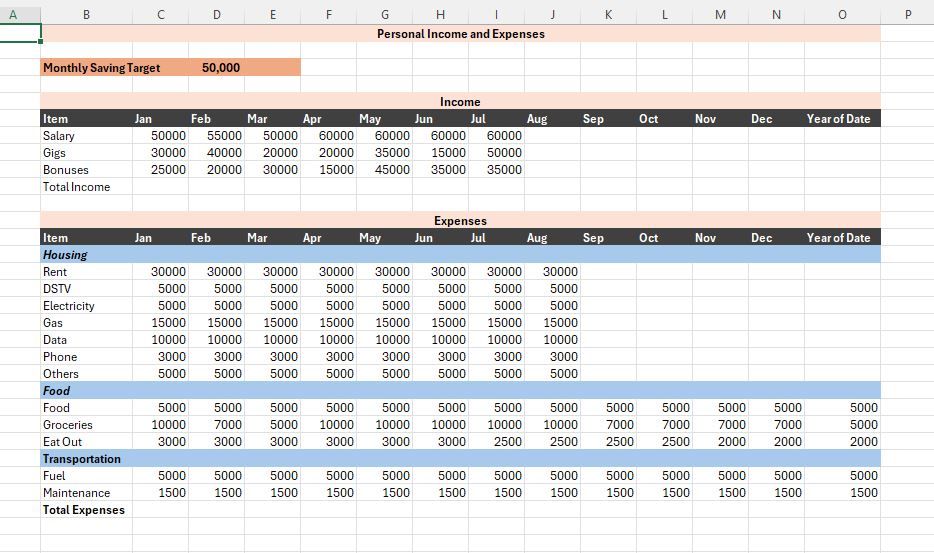Click Fuel's Sep value 5000

[619, 476]
